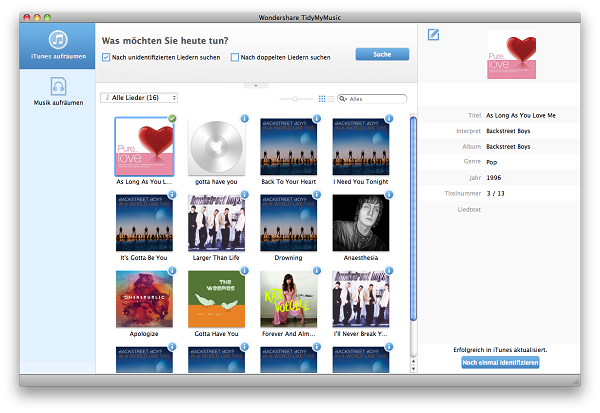The height and width of the screenshot is (413, 600).
Task: Click the Suche button
Action: coord(382,54)
